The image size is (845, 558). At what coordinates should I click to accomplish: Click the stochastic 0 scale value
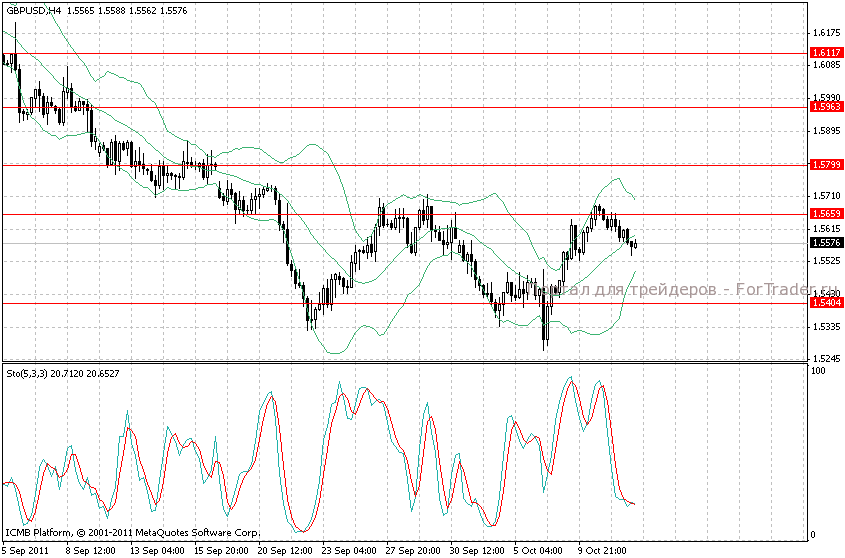tap(813, 534)
